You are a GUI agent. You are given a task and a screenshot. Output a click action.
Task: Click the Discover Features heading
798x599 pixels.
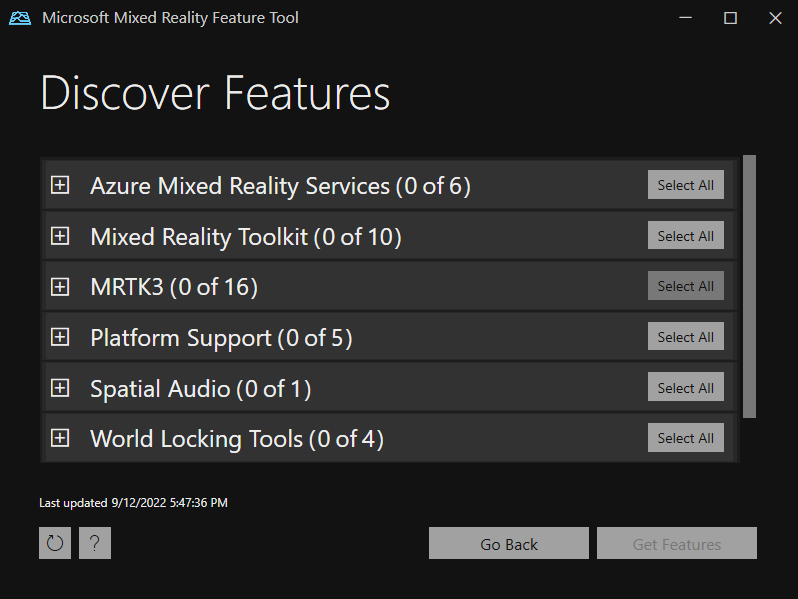point(215,93)
